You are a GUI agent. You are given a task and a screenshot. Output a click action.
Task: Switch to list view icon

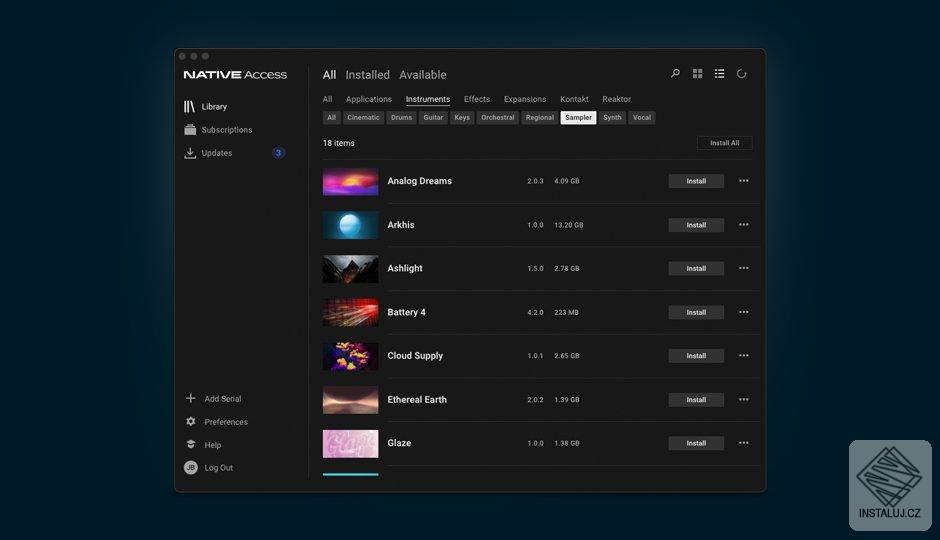pyautogui.click(x=719, y=74)
